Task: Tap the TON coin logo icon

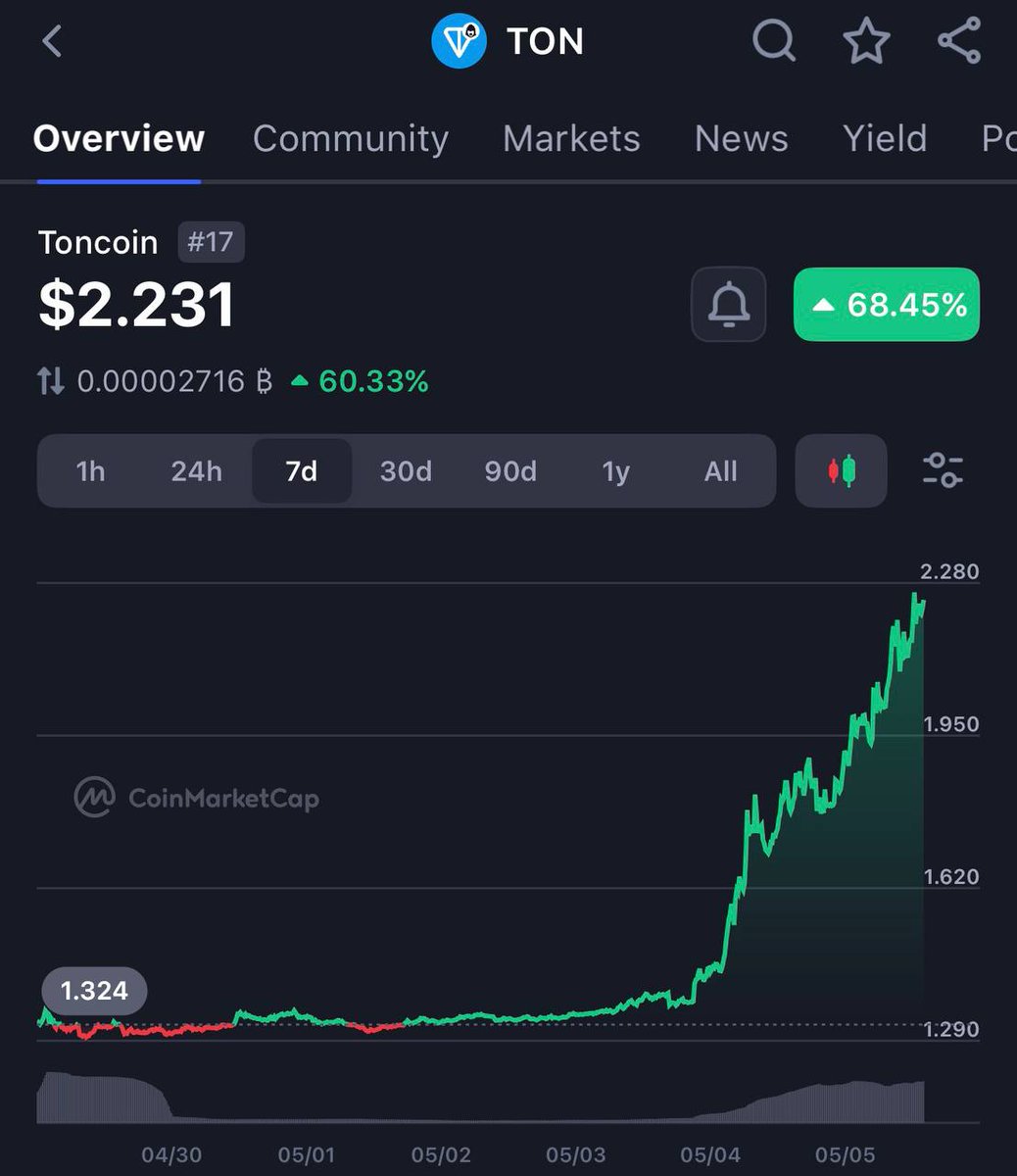Action: (460, 41)
